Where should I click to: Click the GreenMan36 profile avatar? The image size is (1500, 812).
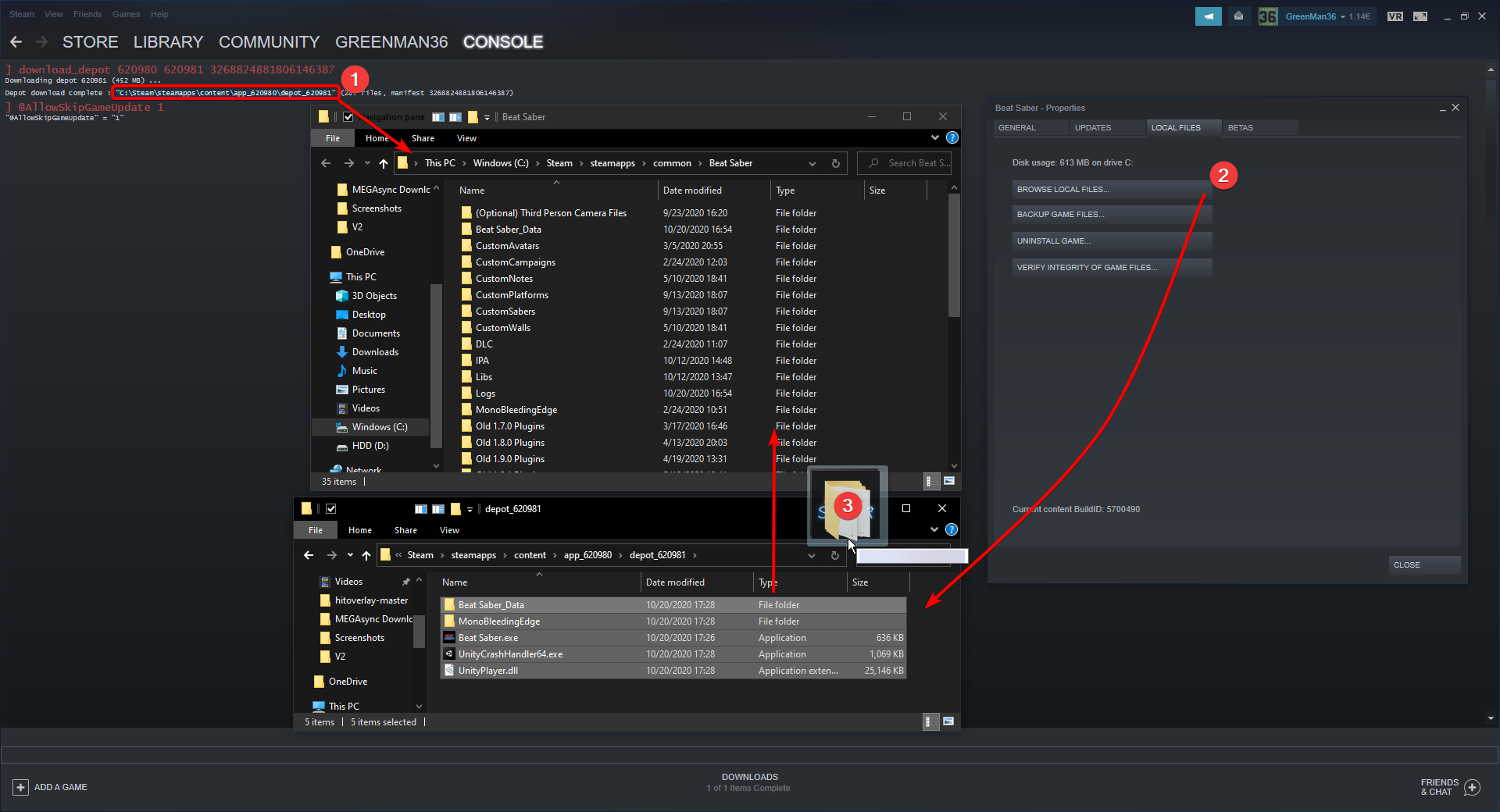[x=1268, y=16]
